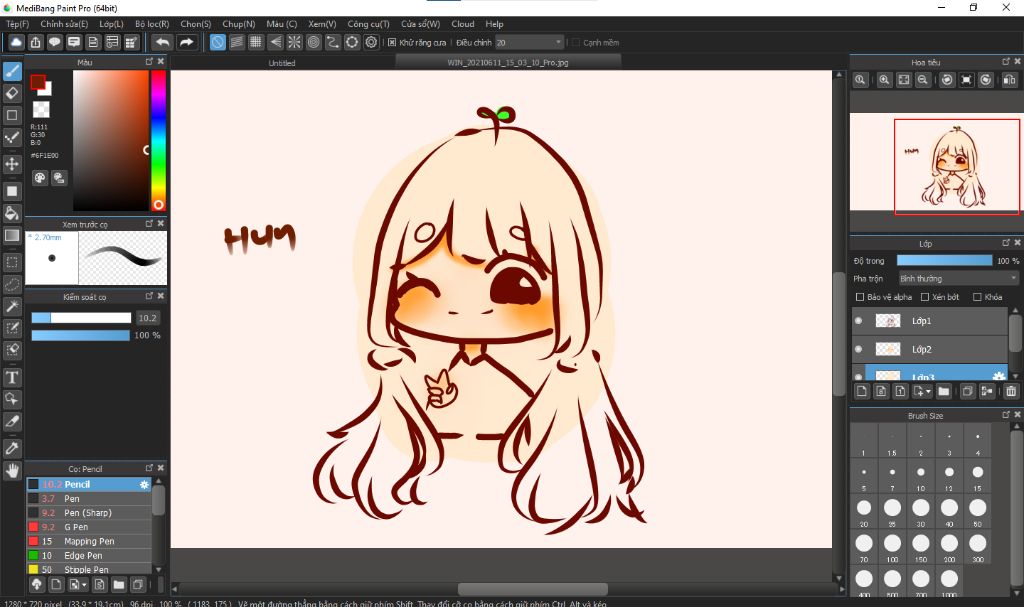
Task: Select the Magic Wand tool
Action: click(12, 306)
